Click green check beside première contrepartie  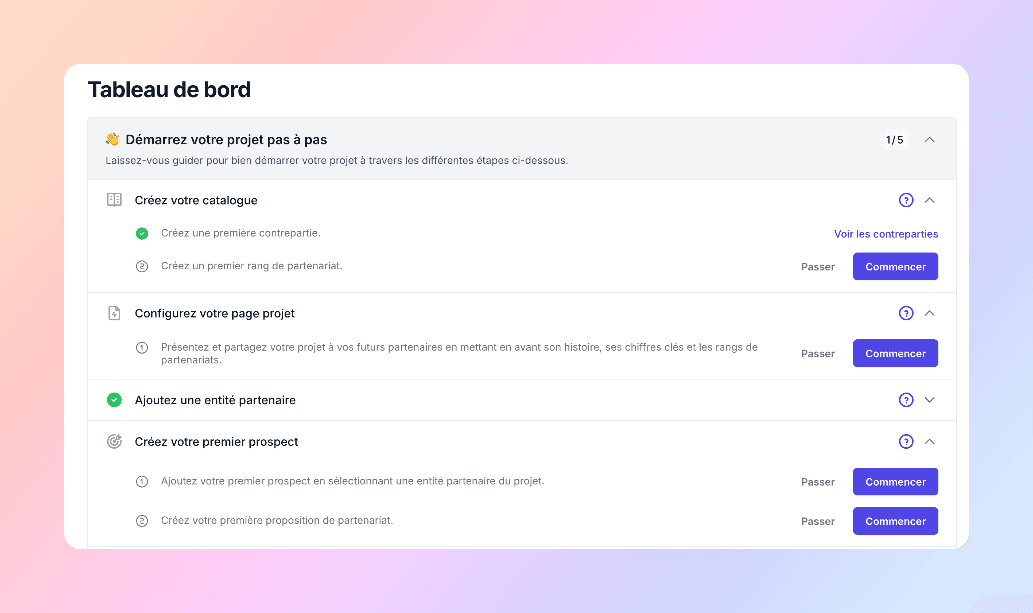[x=142, y=233]
